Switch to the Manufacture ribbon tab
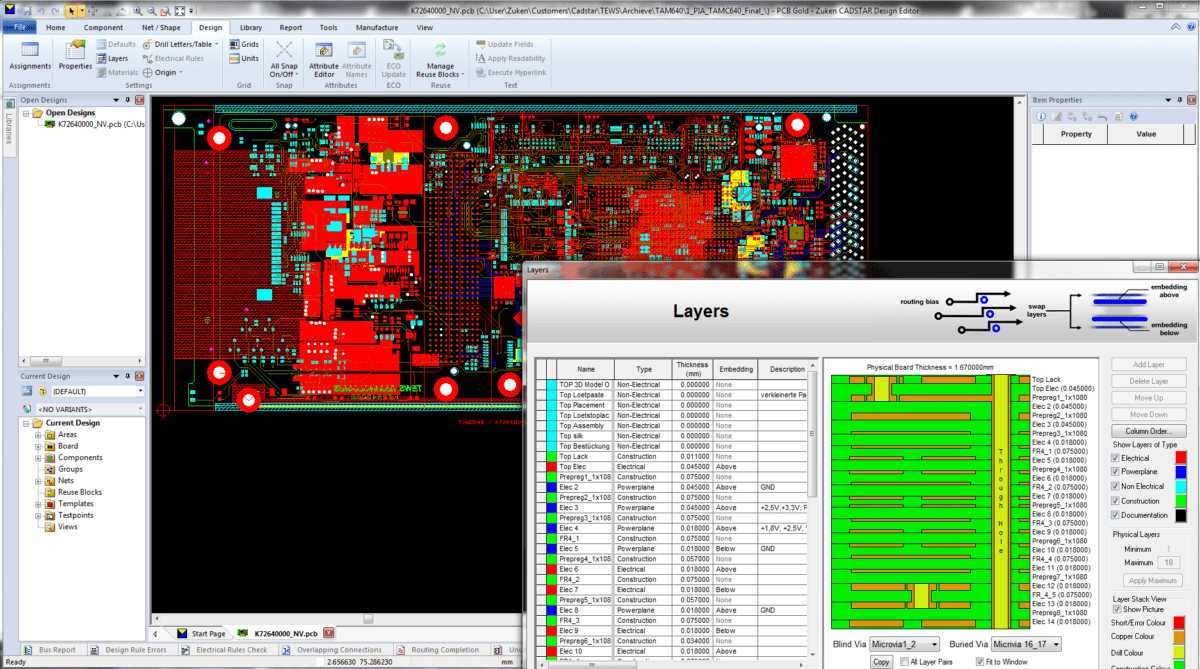The width and height of the screenshot is (1200, 669). pyautogui.click(x=378, y=27)
